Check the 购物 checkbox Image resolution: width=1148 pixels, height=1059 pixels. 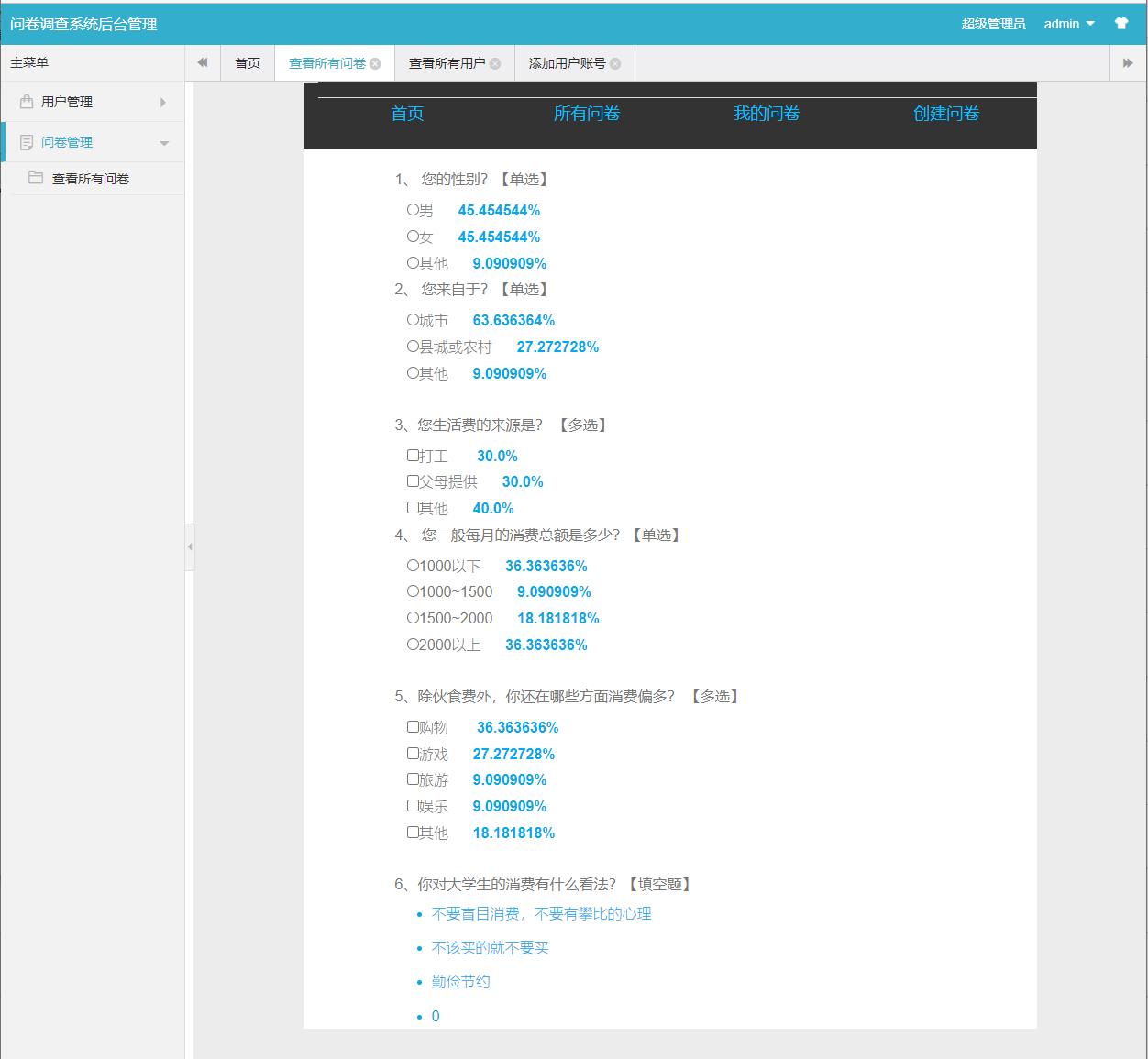point(413,726)
